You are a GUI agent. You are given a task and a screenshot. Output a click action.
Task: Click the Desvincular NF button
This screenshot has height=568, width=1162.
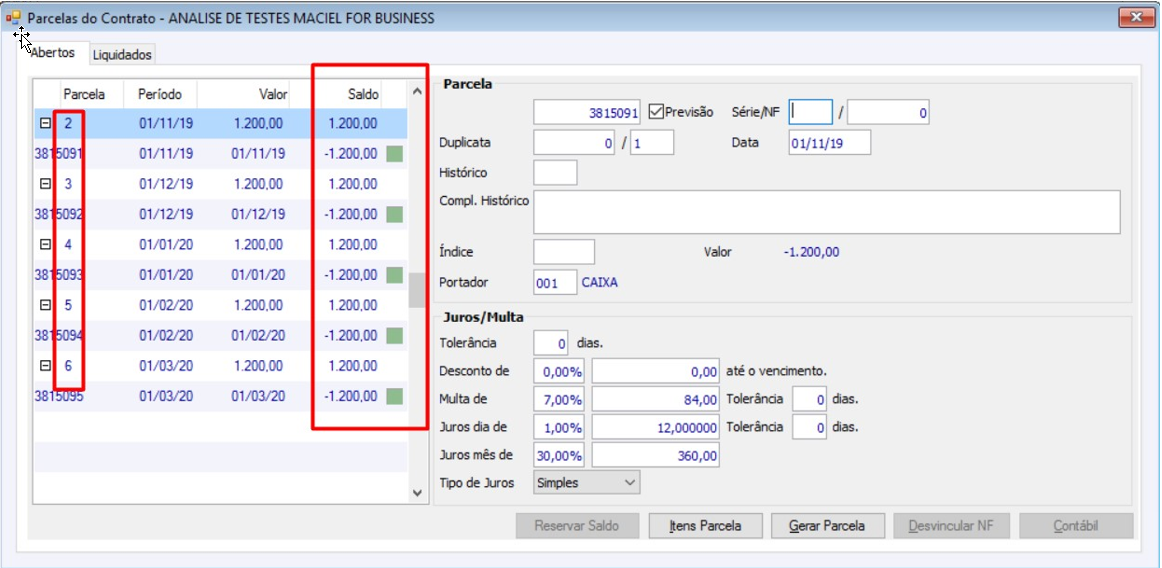click(x=952, y=526)
